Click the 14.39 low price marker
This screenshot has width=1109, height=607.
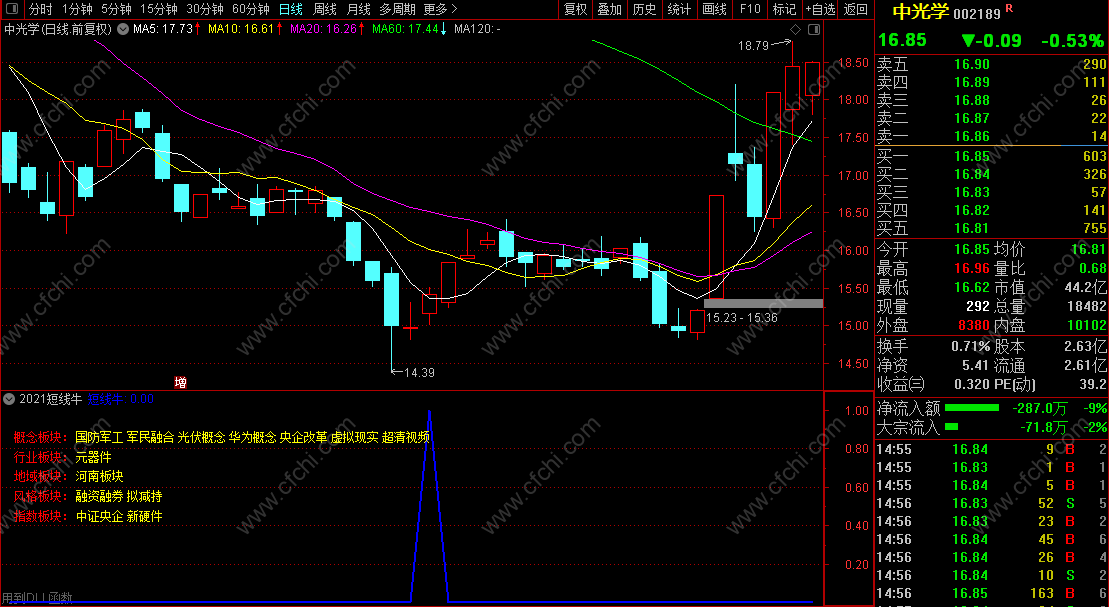pos(419,372)
